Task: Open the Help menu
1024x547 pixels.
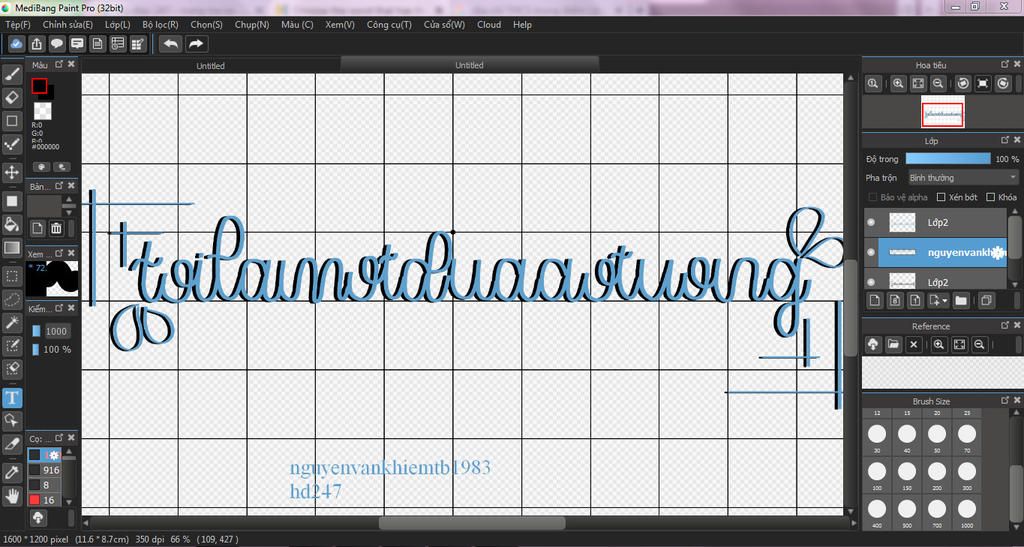Action: coord(522,25)
